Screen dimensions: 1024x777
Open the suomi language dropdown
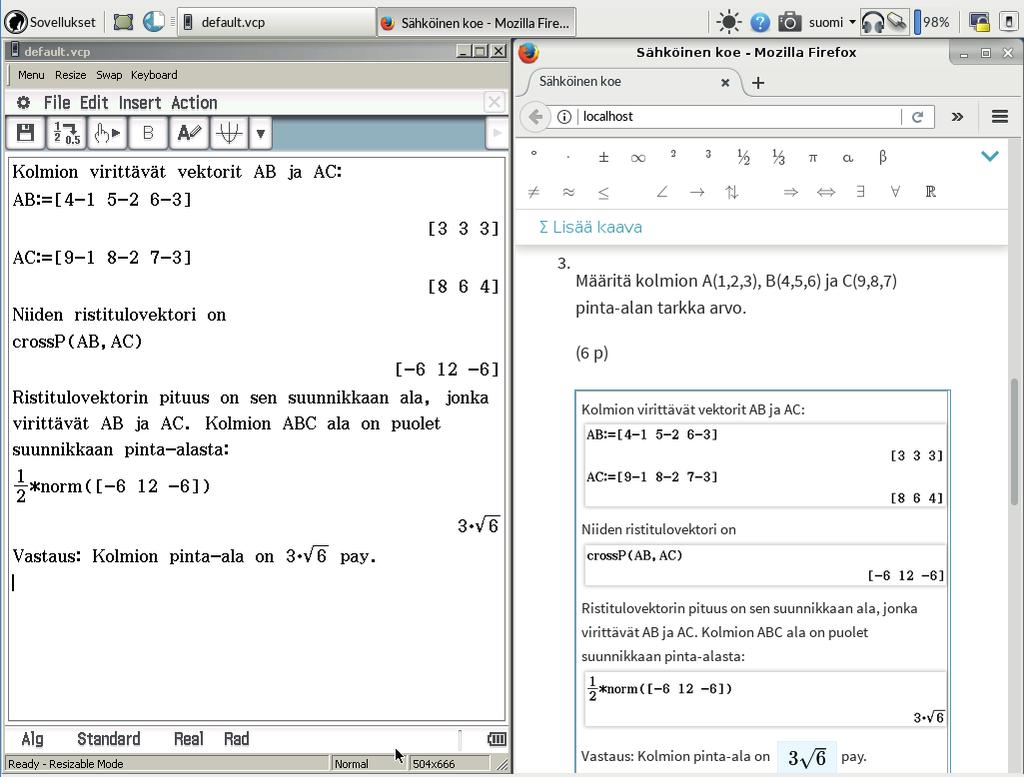point(831,22)
